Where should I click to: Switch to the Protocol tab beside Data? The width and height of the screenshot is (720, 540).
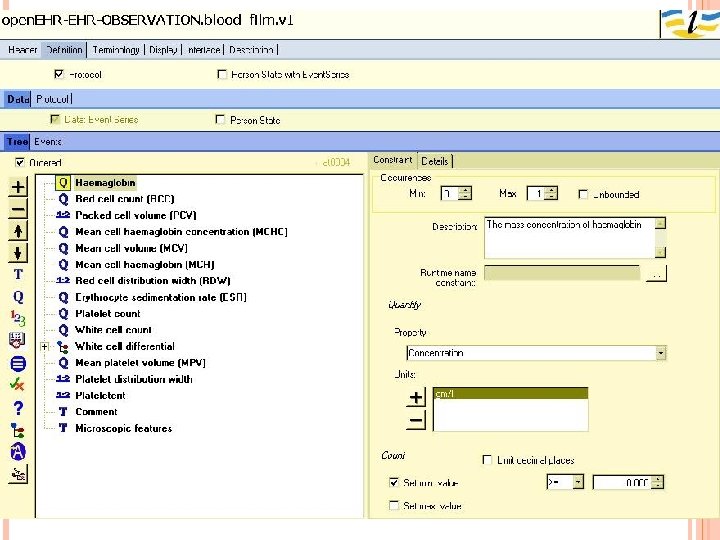pyautogui.click(x=52, y=99)
